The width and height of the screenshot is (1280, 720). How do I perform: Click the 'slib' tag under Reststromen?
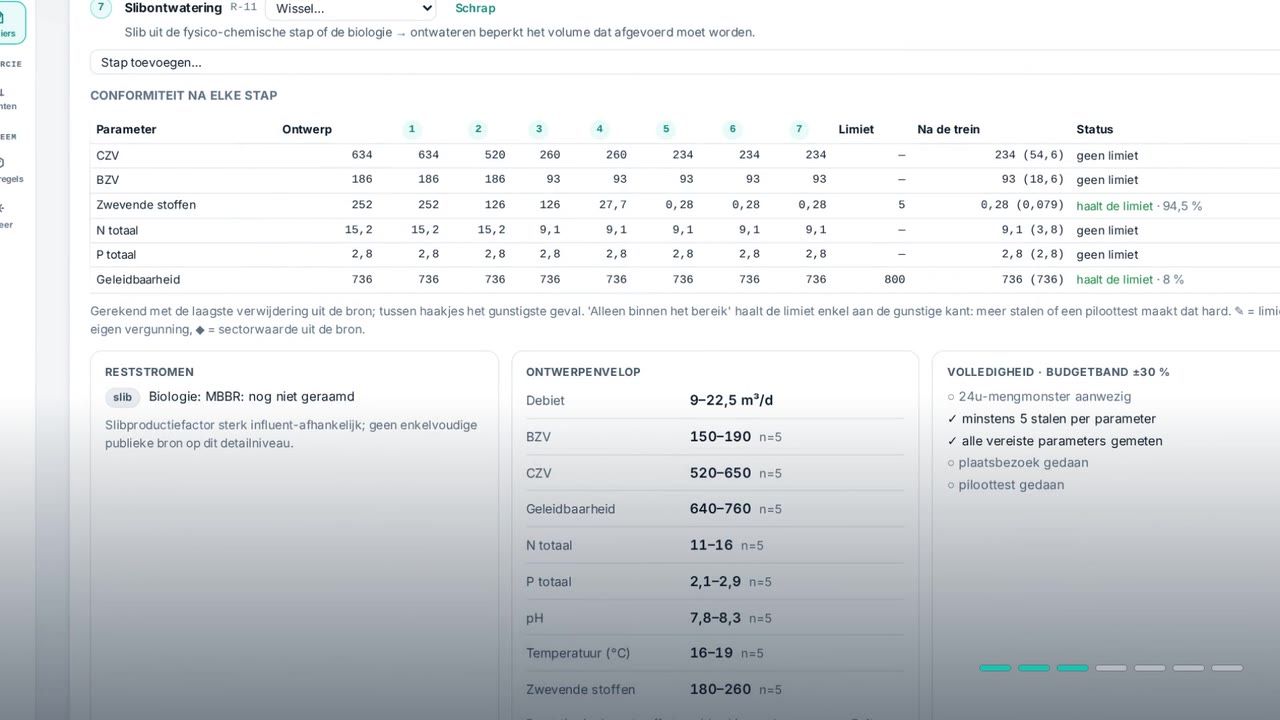click(122, 397)
